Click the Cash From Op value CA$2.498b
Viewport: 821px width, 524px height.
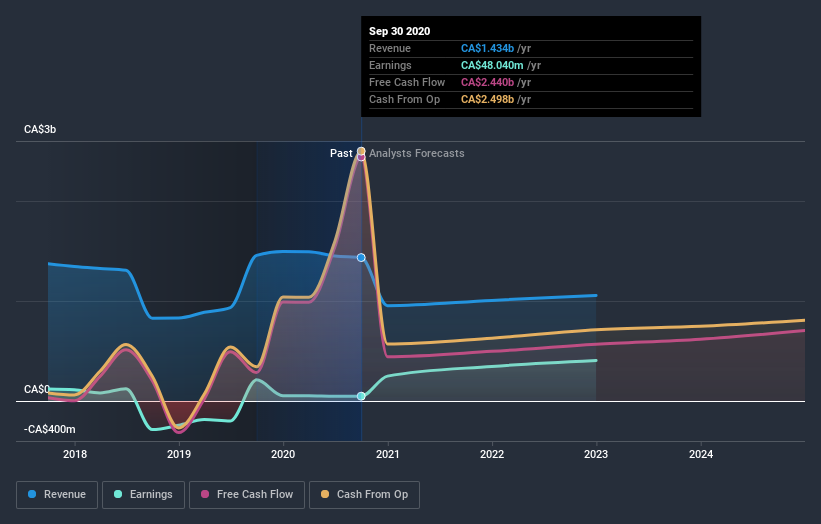pyautogui.click(x=487, y=99)
